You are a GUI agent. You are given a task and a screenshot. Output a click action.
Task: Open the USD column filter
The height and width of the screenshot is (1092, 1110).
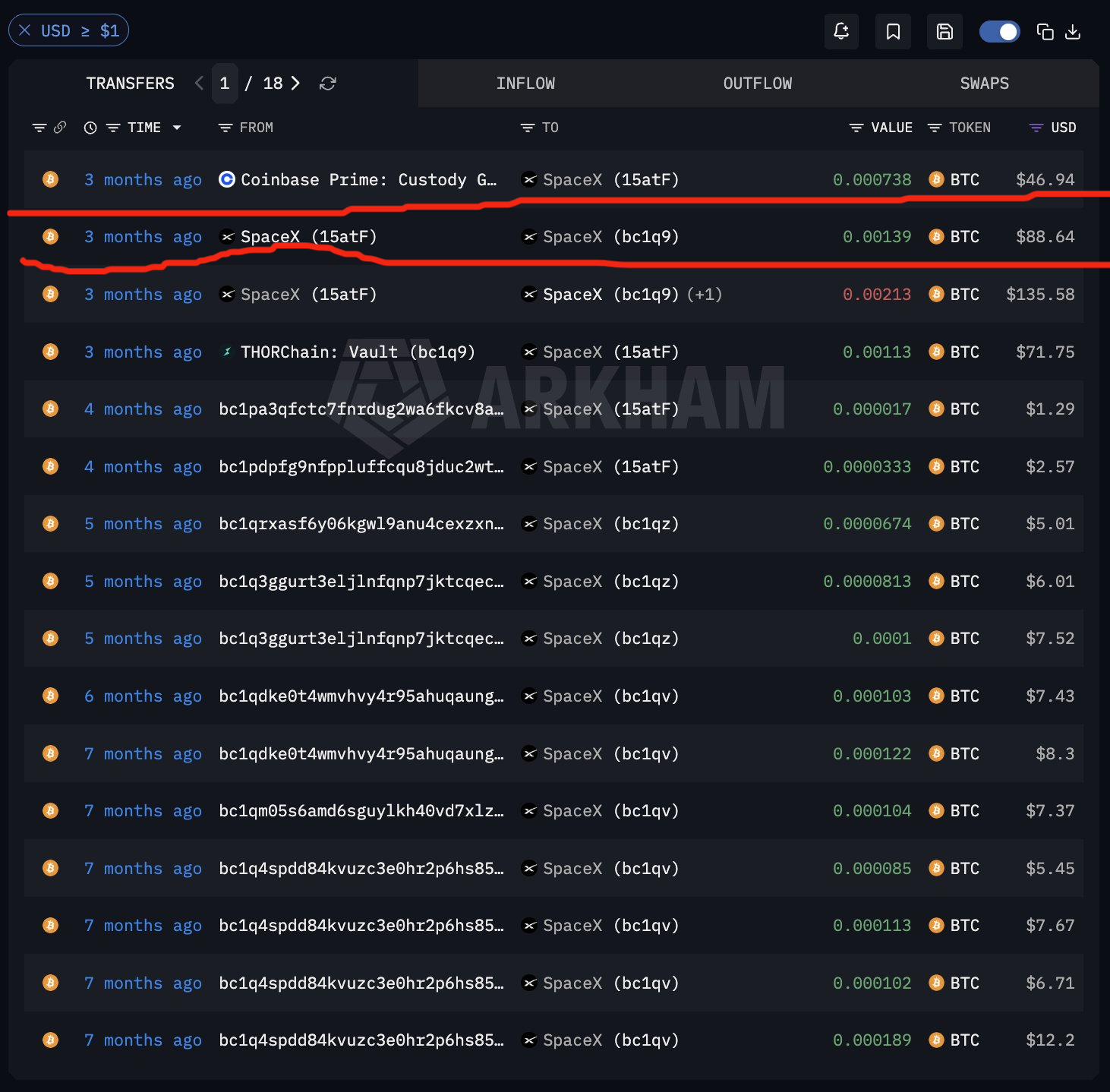(1036, 128)
